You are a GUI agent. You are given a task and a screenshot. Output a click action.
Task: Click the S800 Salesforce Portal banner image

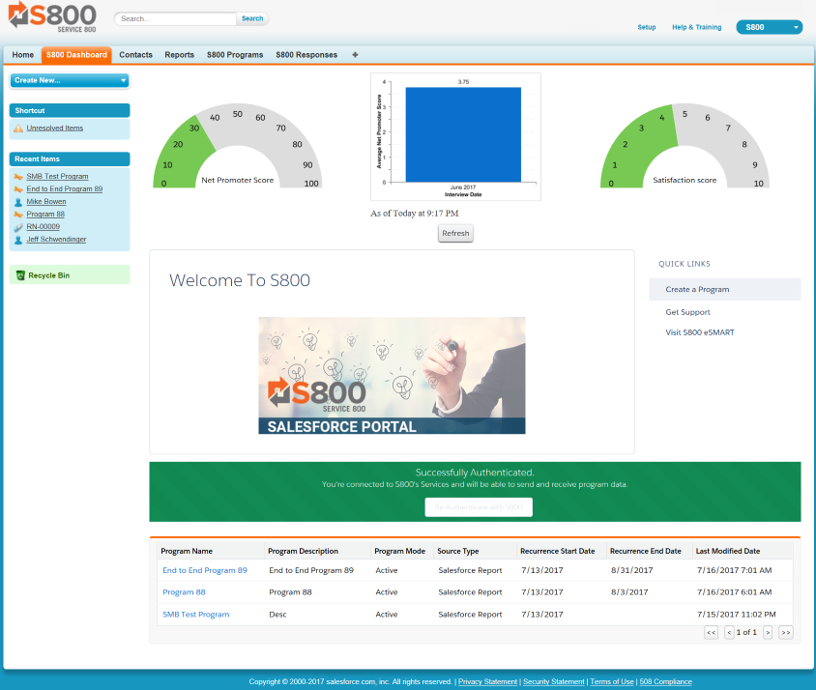(x=392, y=375)
